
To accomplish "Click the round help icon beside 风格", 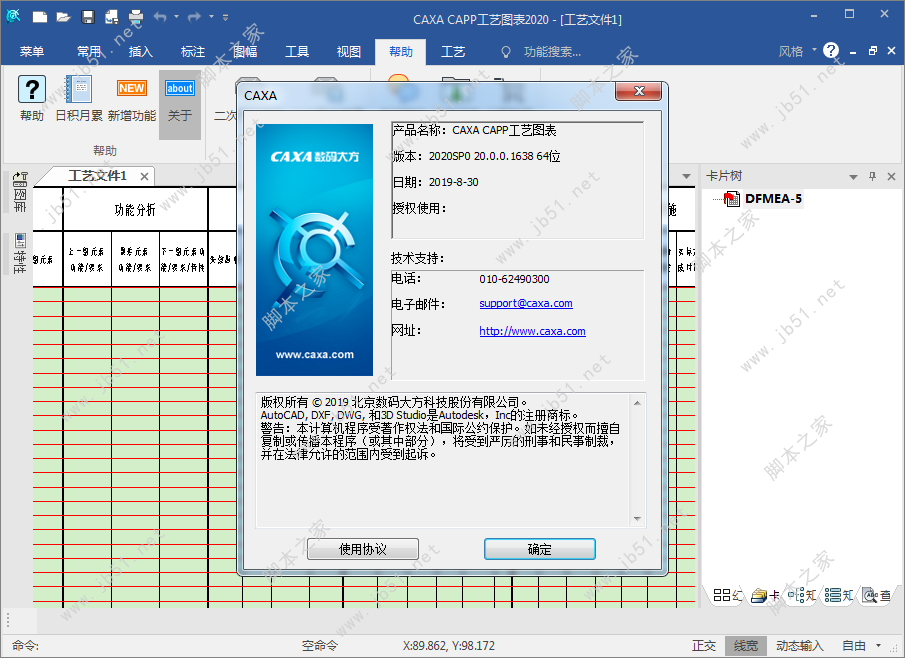I will 831,51.
